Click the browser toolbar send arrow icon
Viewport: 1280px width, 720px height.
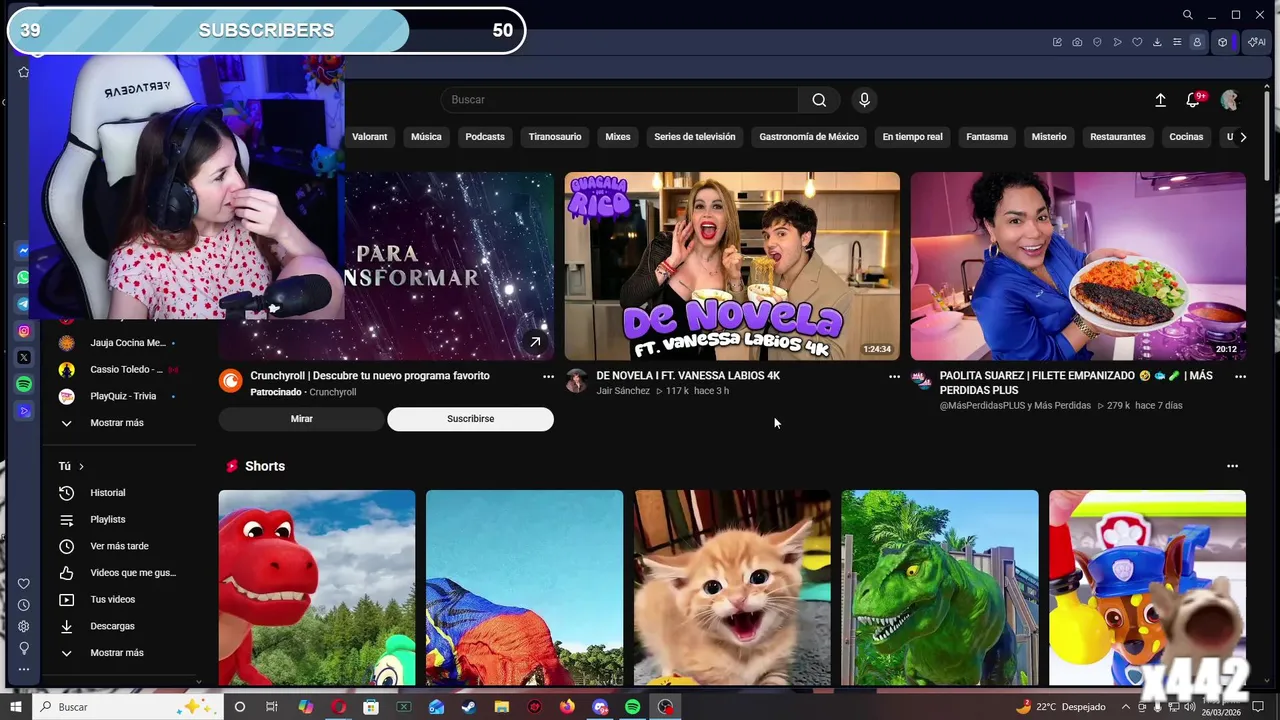click(x=1117, y=42)
